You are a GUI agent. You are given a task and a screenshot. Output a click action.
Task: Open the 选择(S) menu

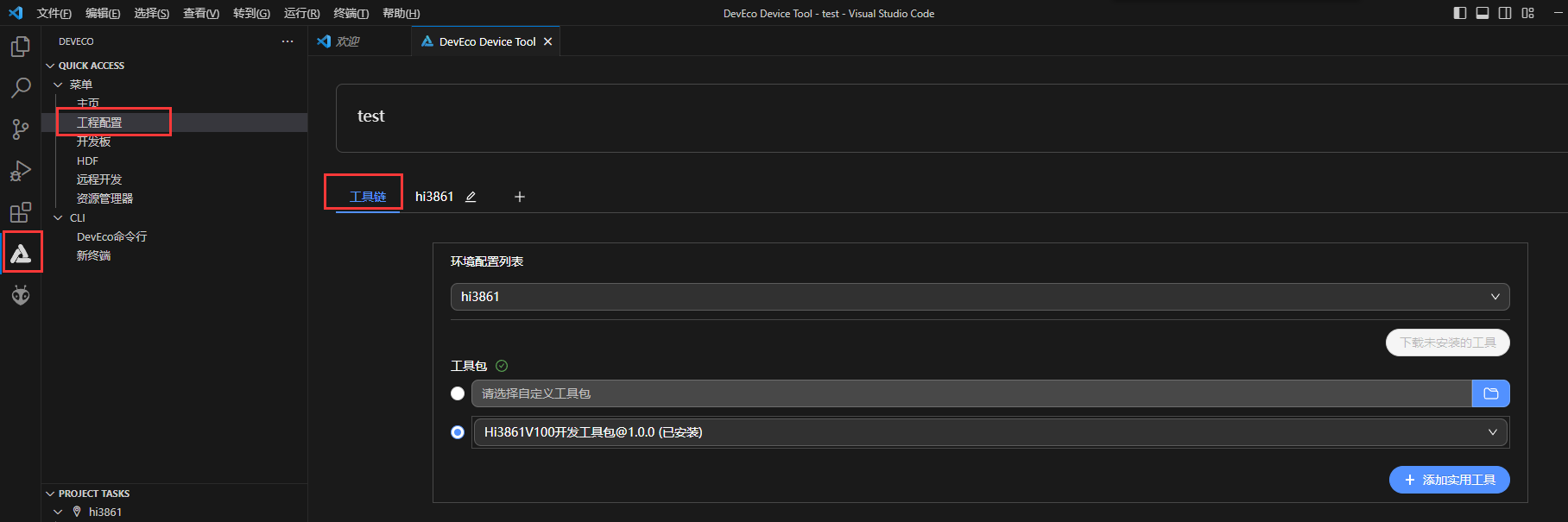pos(152,13)
